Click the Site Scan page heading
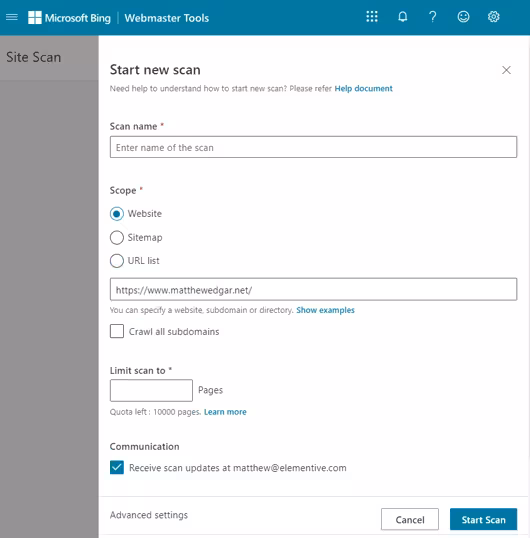 point(34,57)
